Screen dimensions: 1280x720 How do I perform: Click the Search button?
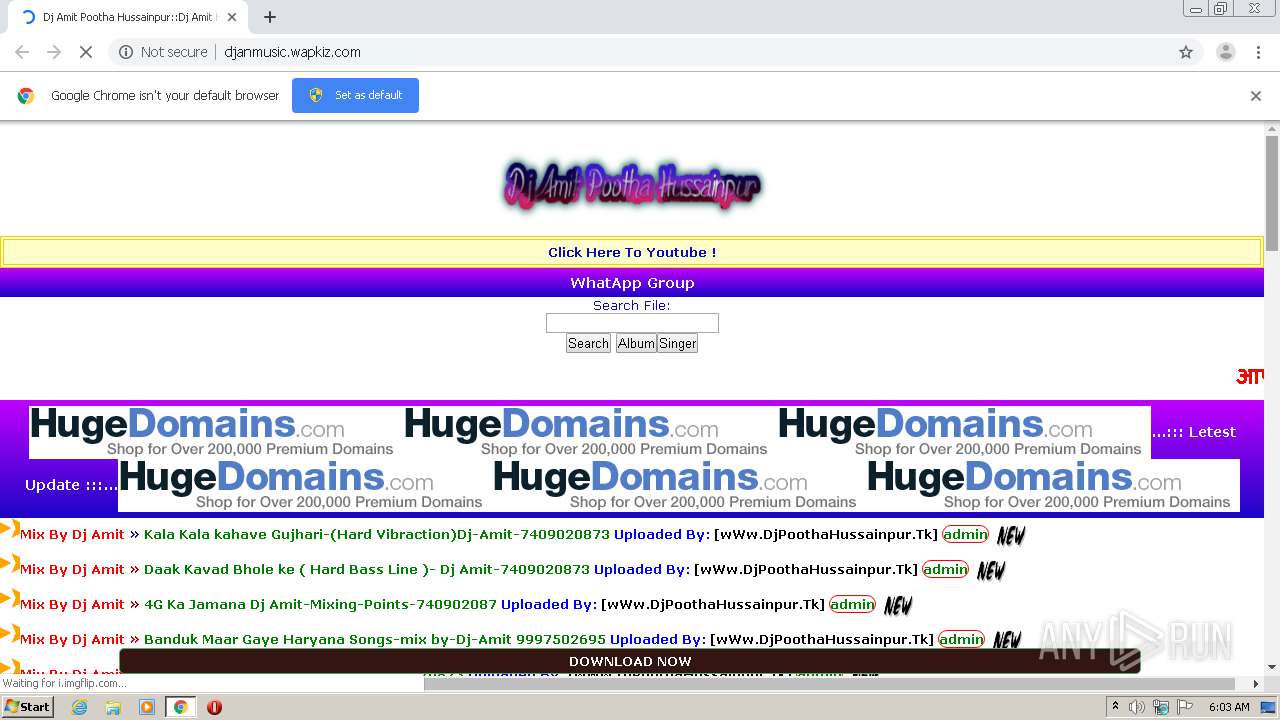pos(588,343)
